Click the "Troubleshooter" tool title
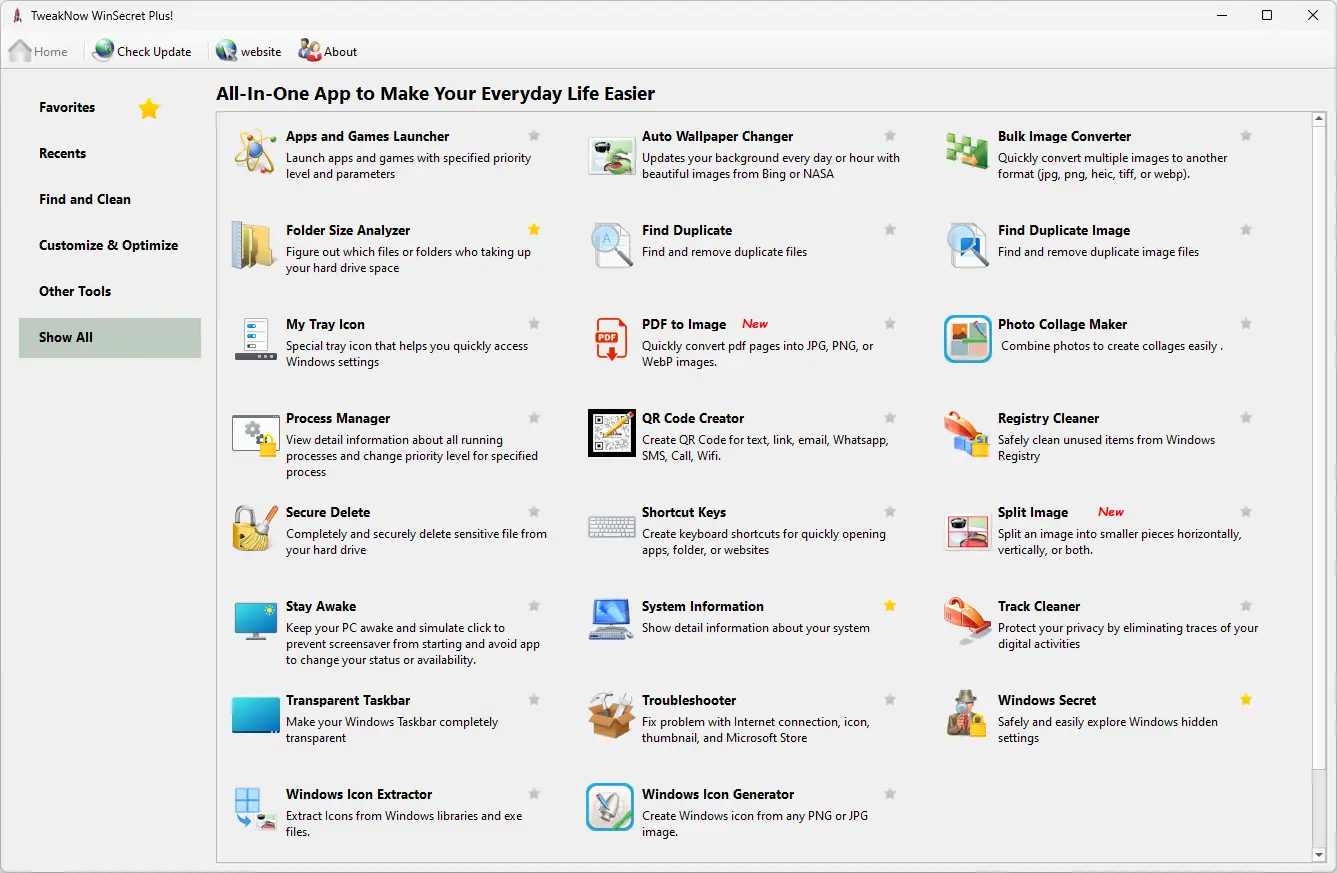 tap(689, 701)
